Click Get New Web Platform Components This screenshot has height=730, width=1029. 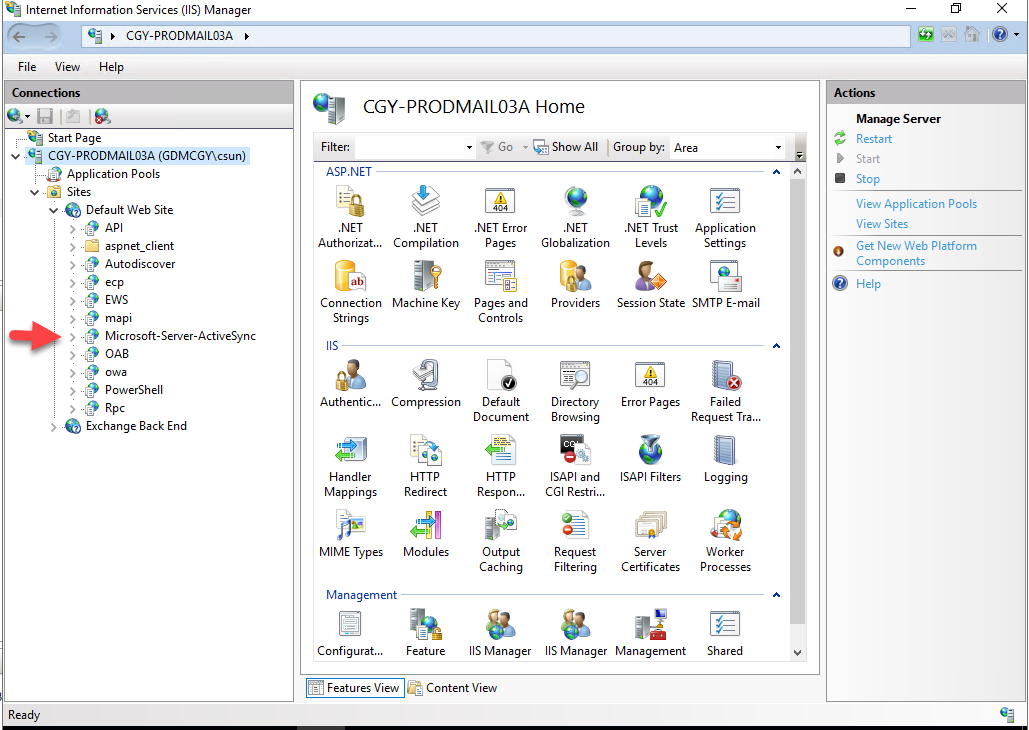pos(916,253)
